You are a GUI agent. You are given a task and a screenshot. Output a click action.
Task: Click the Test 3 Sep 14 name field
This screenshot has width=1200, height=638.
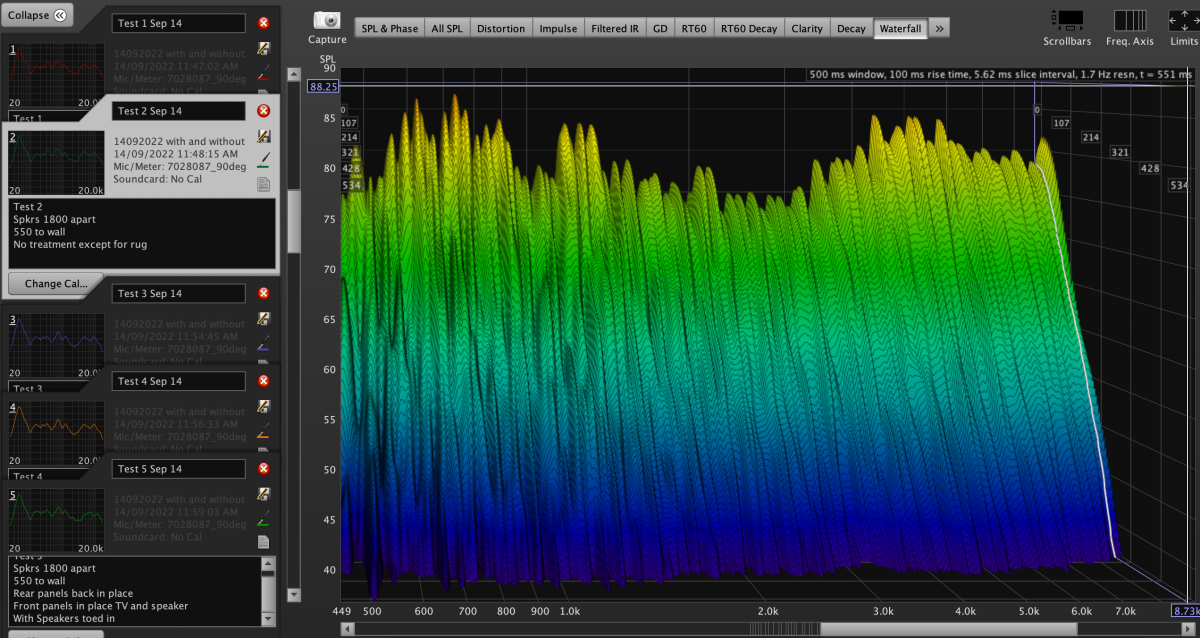178,293
